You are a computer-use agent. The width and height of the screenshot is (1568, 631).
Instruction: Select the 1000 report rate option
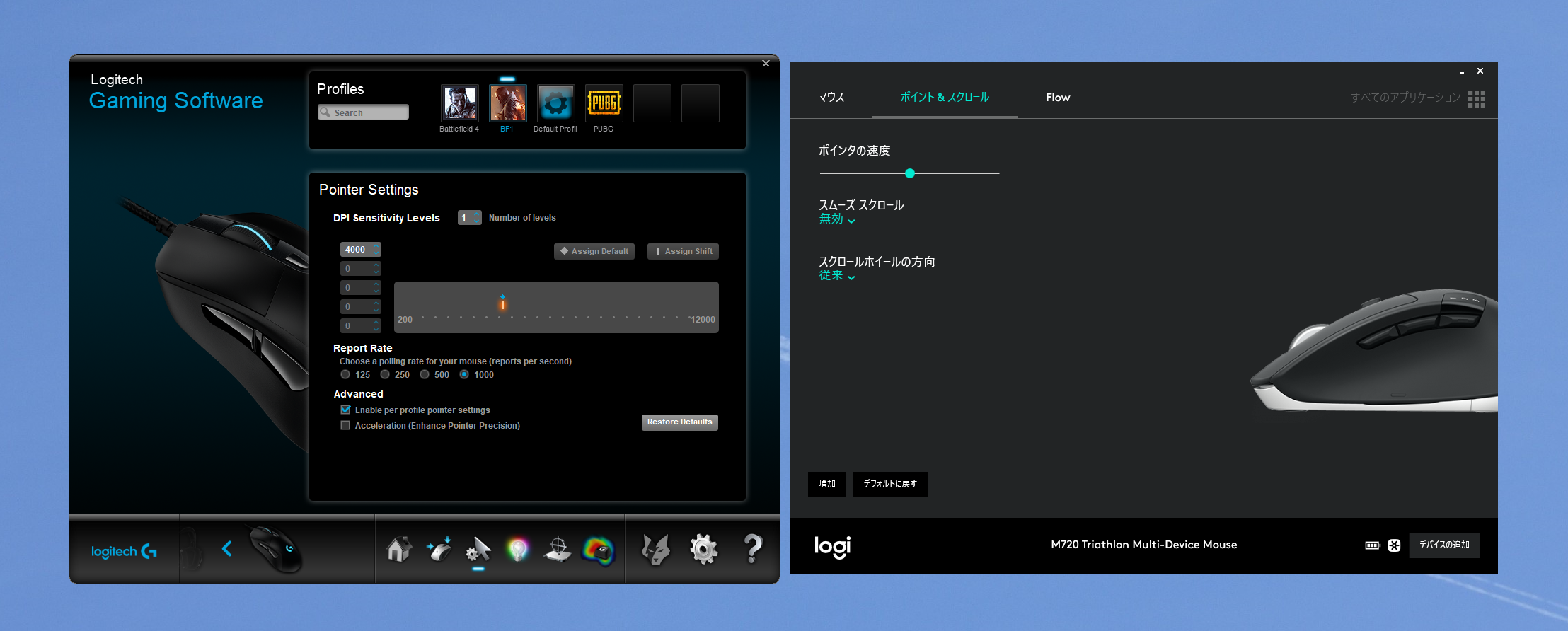(x=464, y=374)
